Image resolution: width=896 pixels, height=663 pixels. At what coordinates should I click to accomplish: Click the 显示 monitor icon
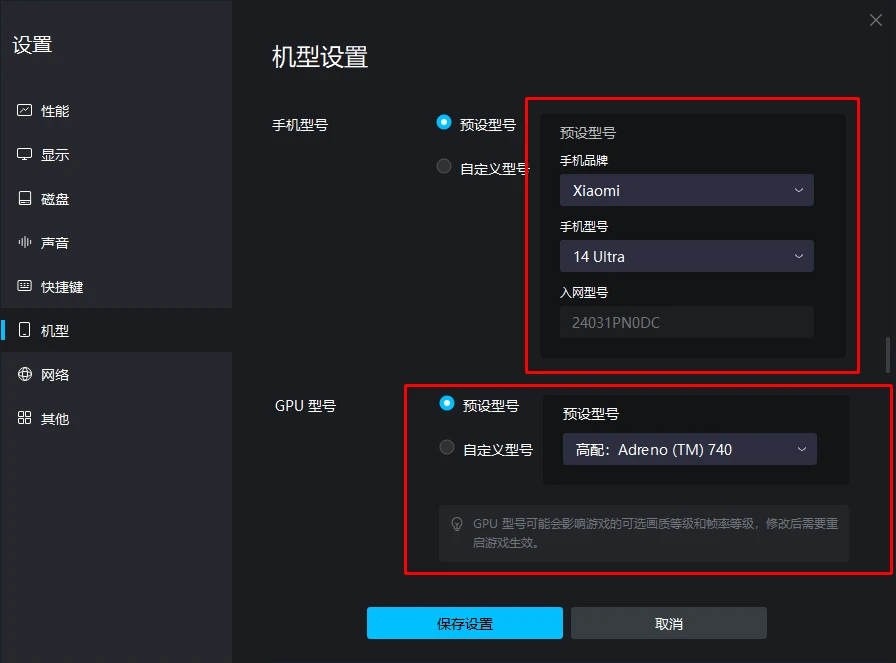25,154
